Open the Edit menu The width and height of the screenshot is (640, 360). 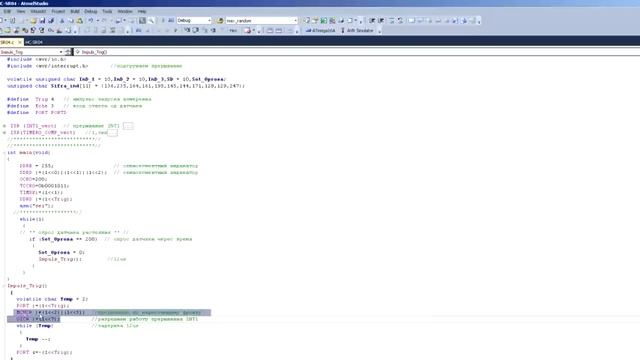coord(7,11)
